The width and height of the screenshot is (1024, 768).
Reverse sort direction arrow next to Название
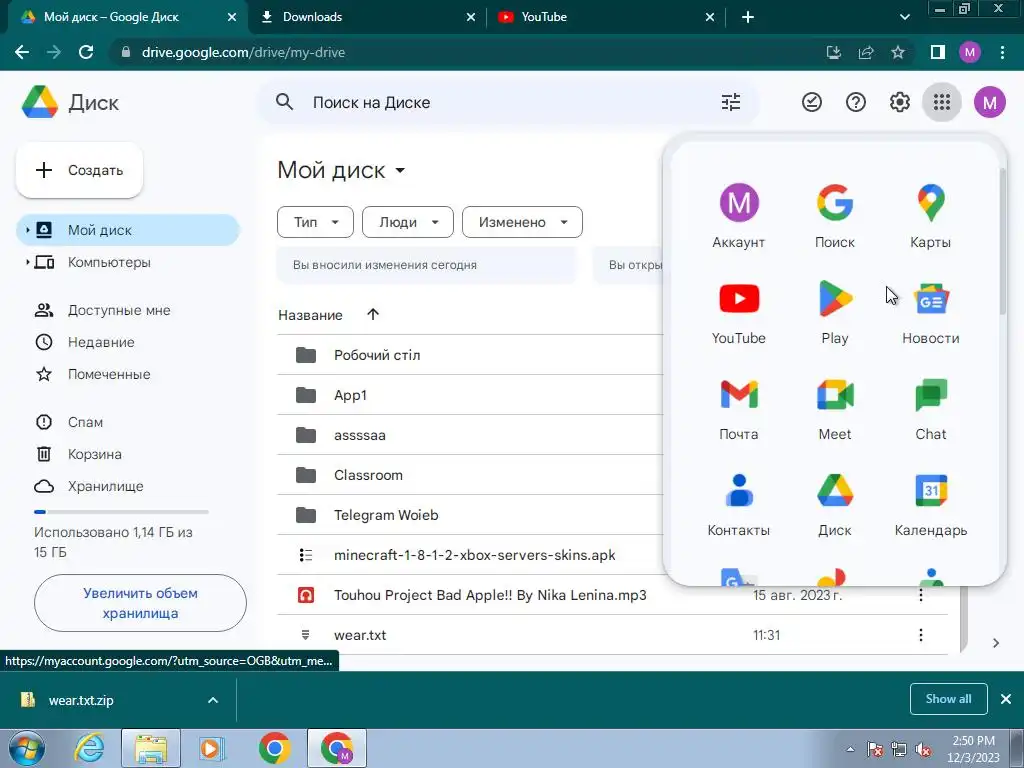[373, 315]
